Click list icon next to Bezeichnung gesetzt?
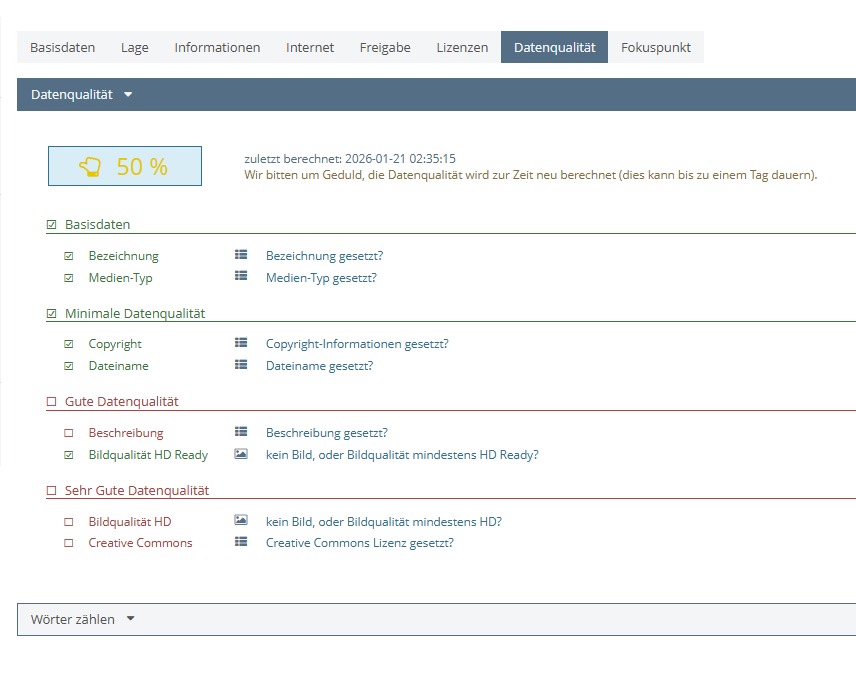856x680 pixels. pyautogui.click(x=241, y=255)
